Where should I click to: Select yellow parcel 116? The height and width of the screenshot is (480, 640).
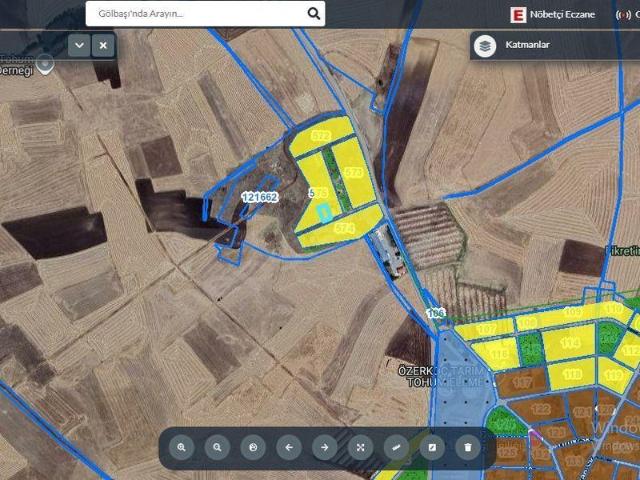(x=499, y=353)
